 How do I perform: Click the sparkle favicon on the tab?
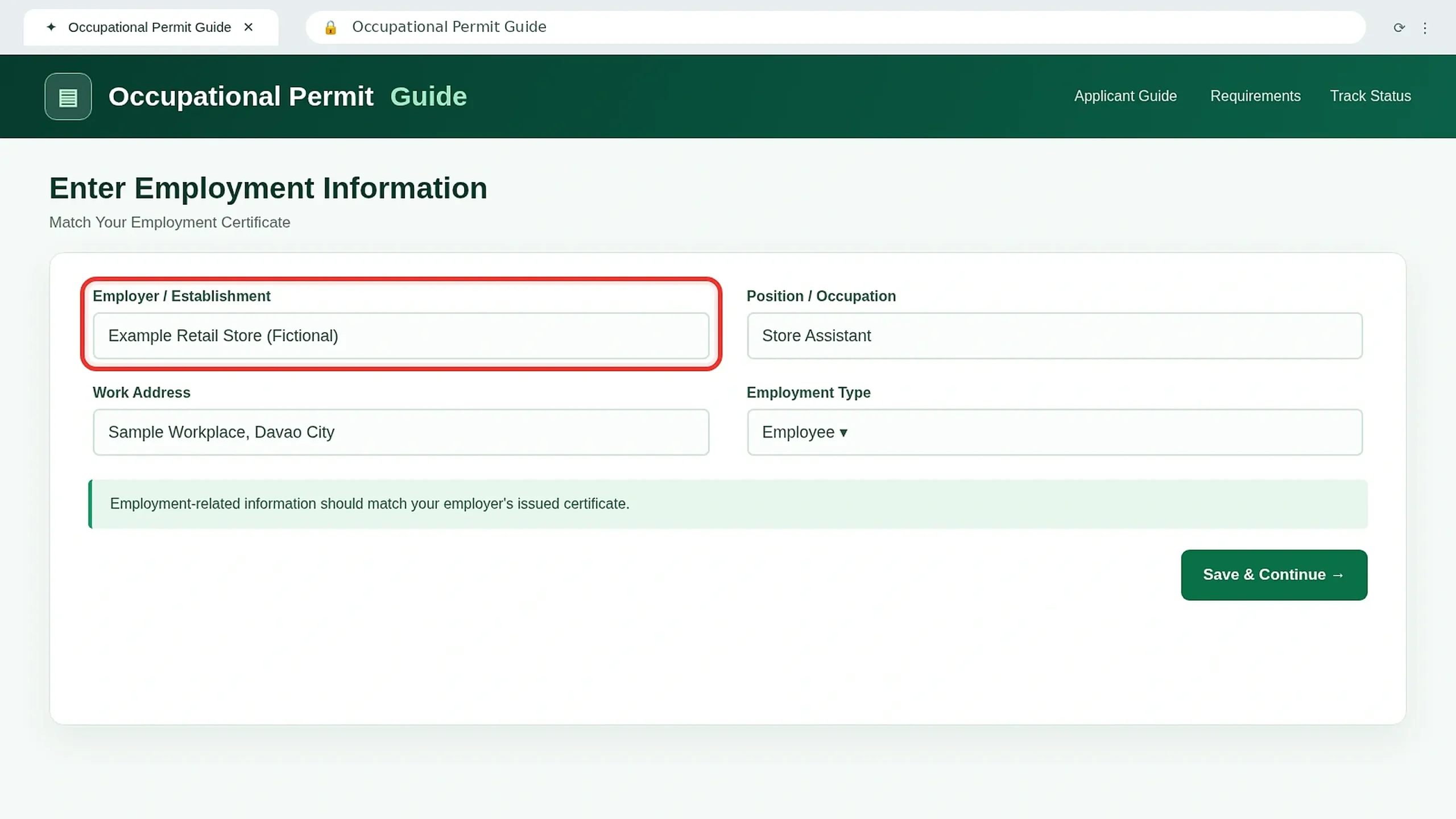(51, 27)
